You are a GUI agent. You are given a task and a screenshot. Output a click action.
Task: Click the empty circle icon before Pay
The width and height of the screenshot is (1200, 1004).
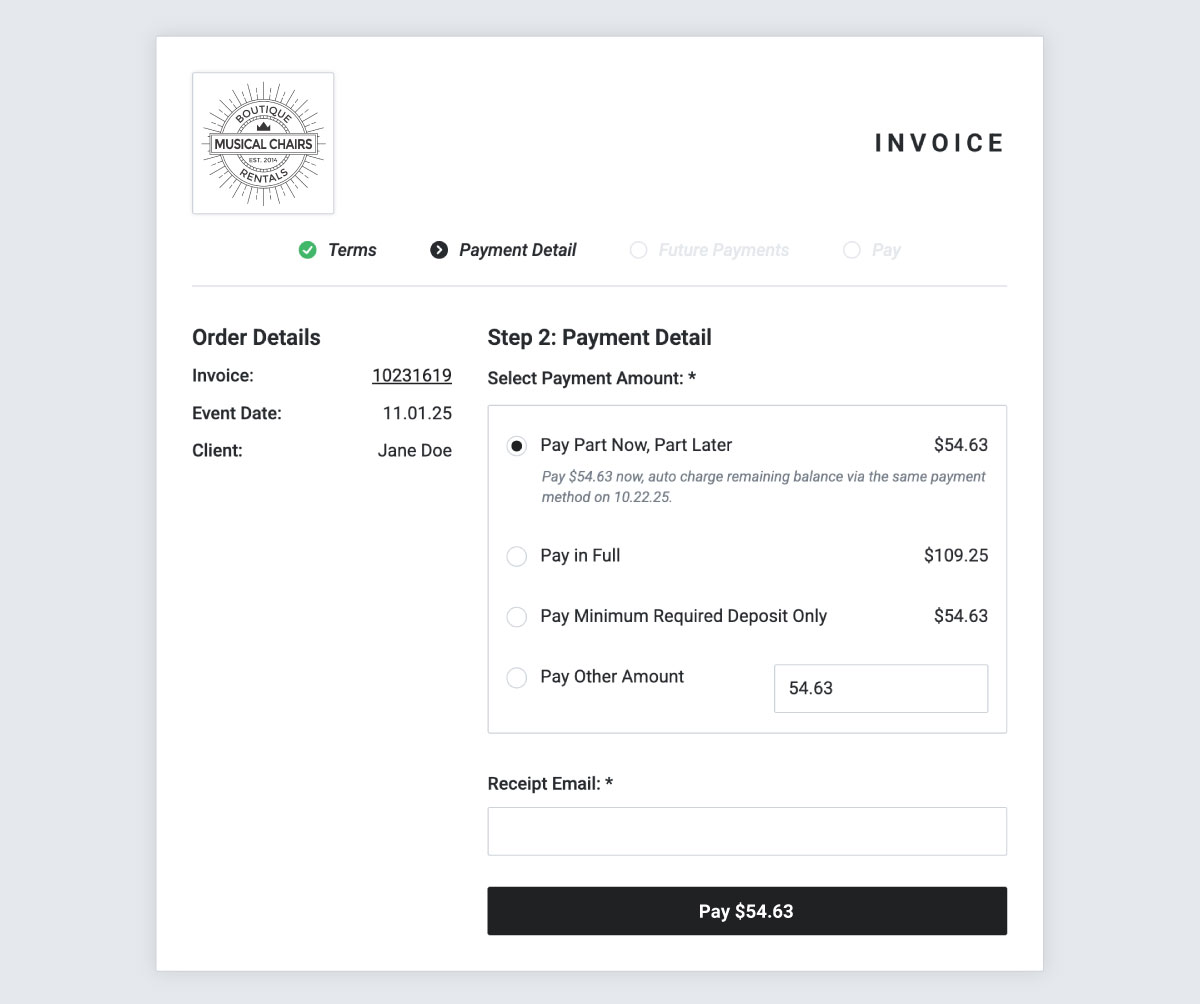(x=852, y=250)
